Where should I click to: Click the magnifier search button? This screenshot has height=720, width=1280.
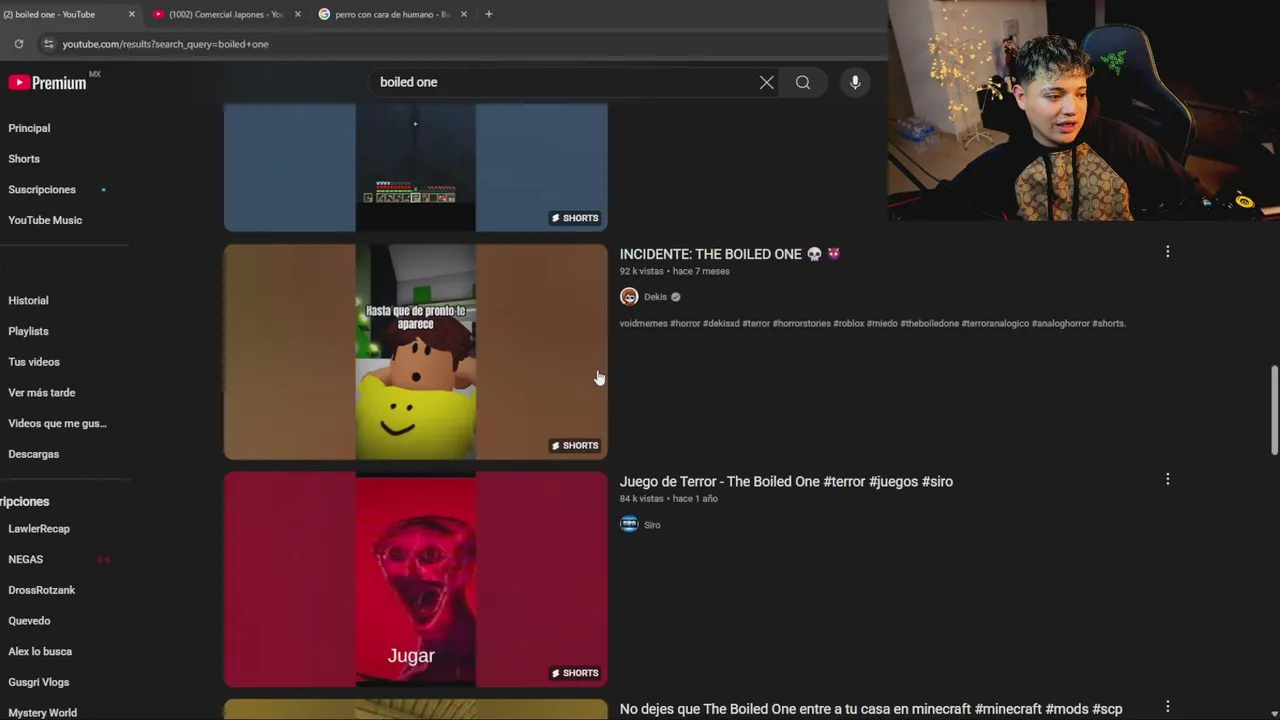[x=803, y=82]
